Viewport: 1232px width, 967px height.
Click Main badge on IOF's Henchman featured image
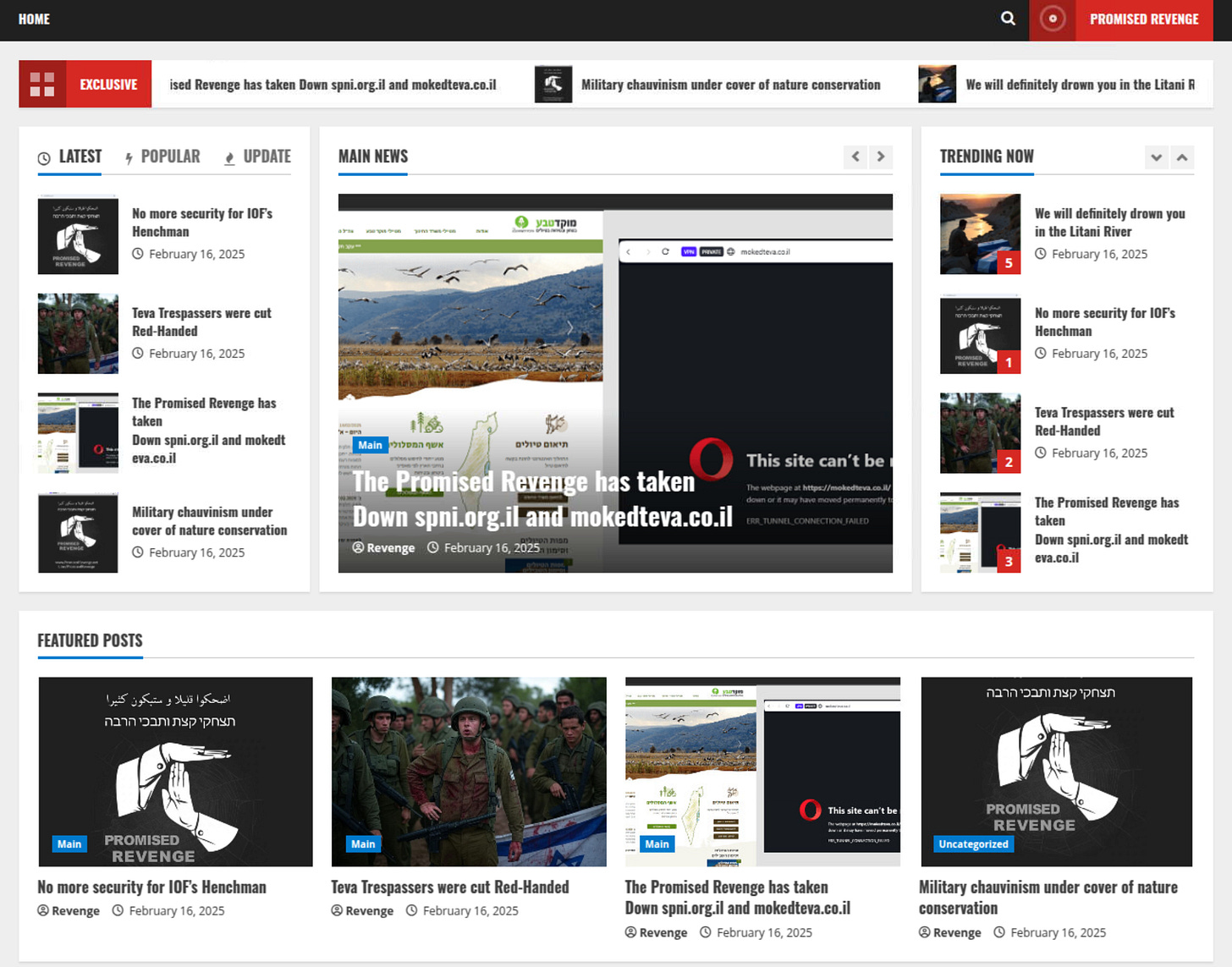pos(69,844)
